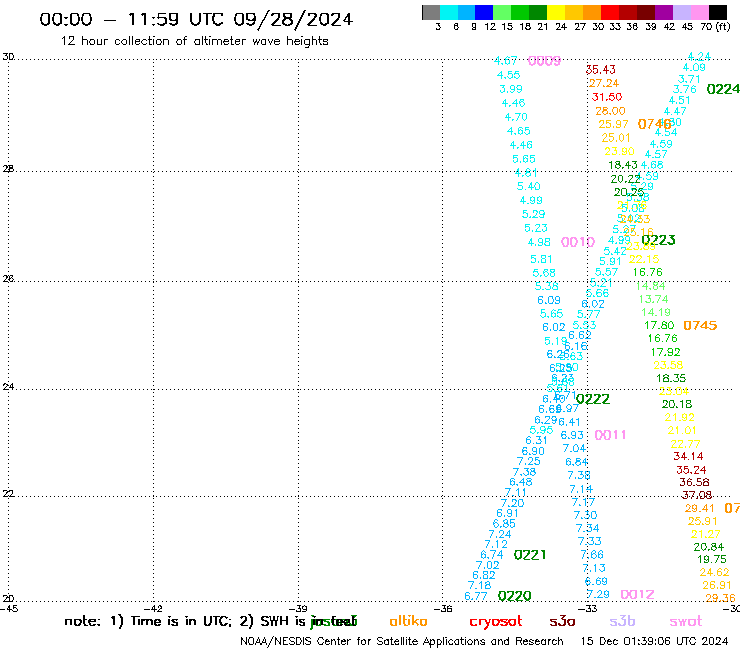
Task: Click the "cryosat" satellite legend label
Action: coord(496,622)
